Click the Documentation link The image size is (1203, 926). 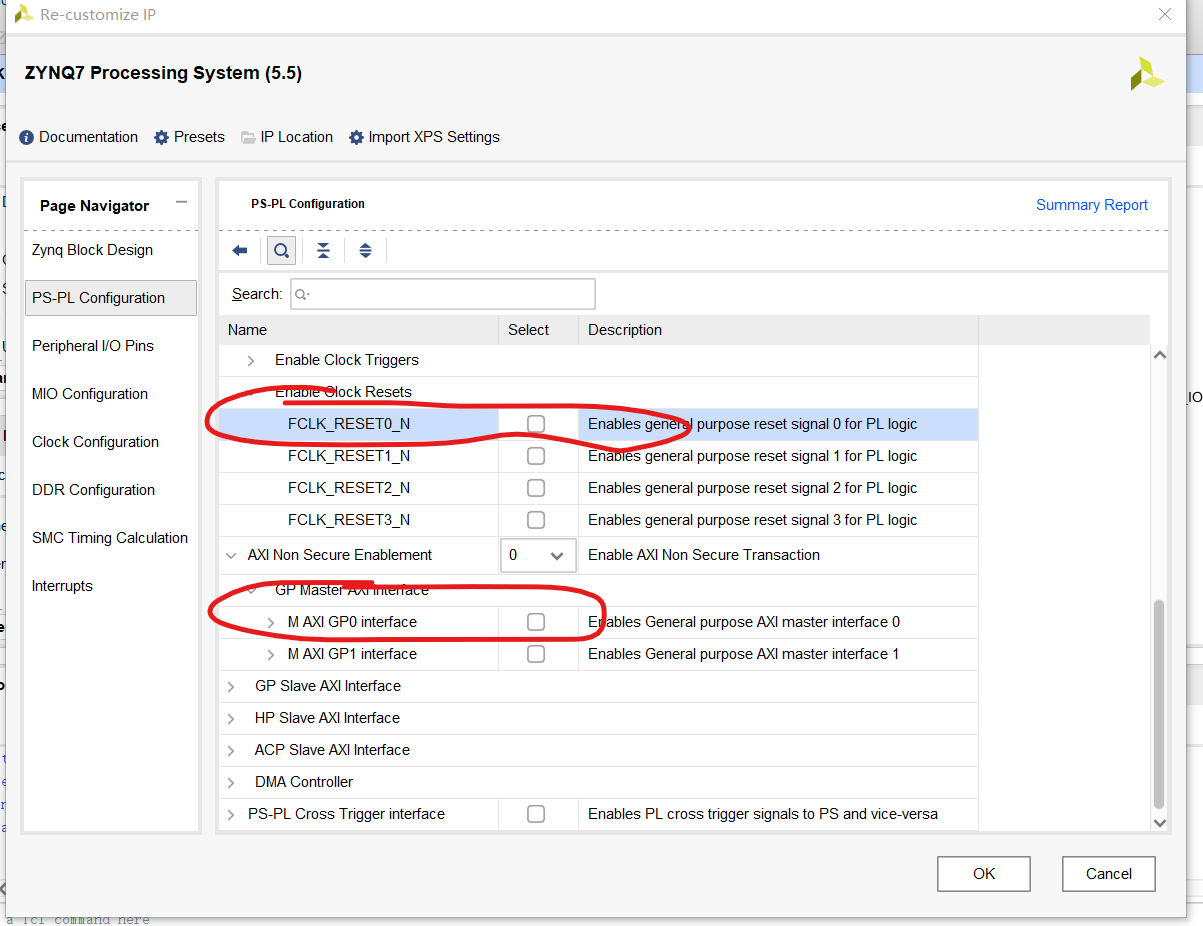[x=88, y=137]
